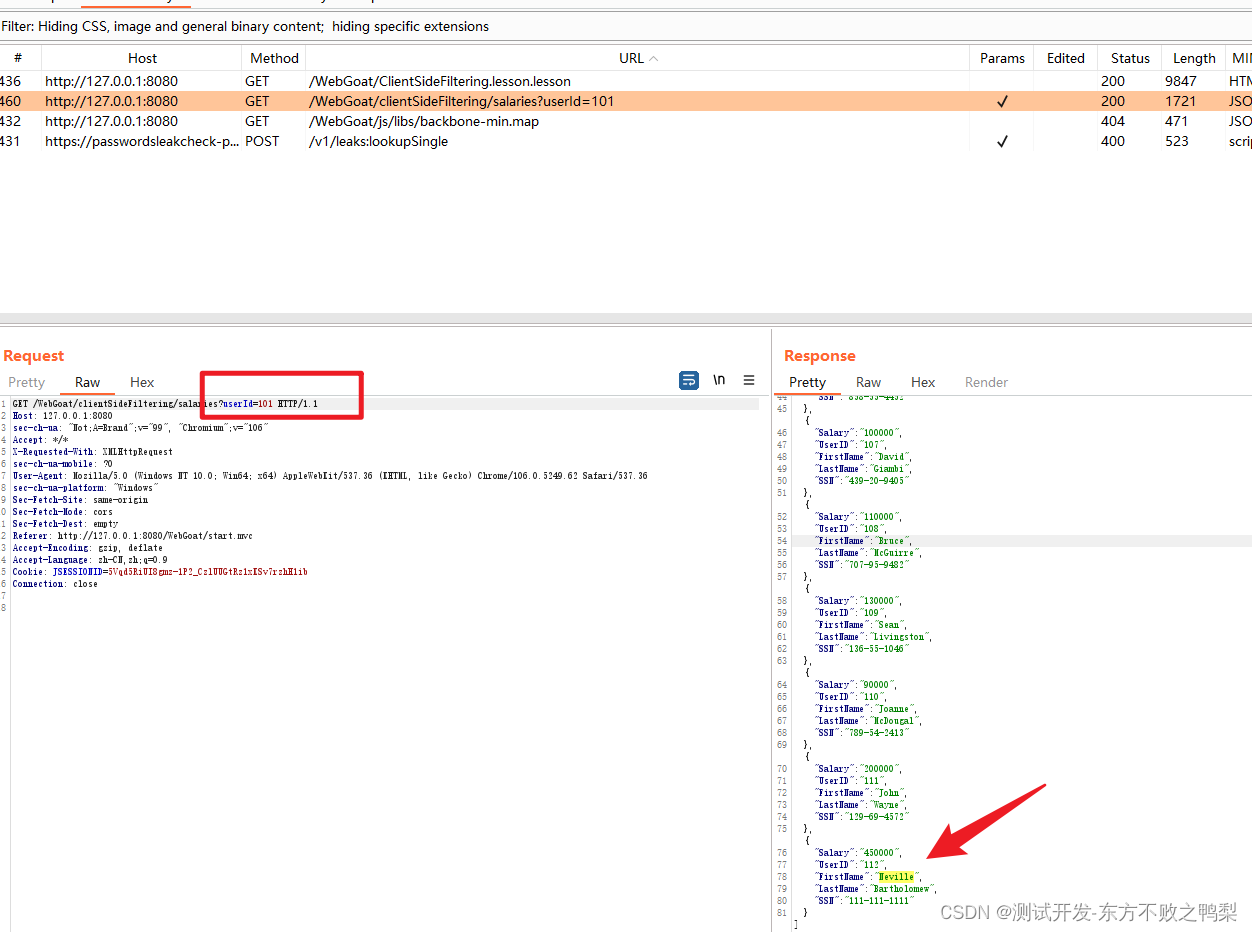Switch the Response to Raw view

(x=868, y=382)
